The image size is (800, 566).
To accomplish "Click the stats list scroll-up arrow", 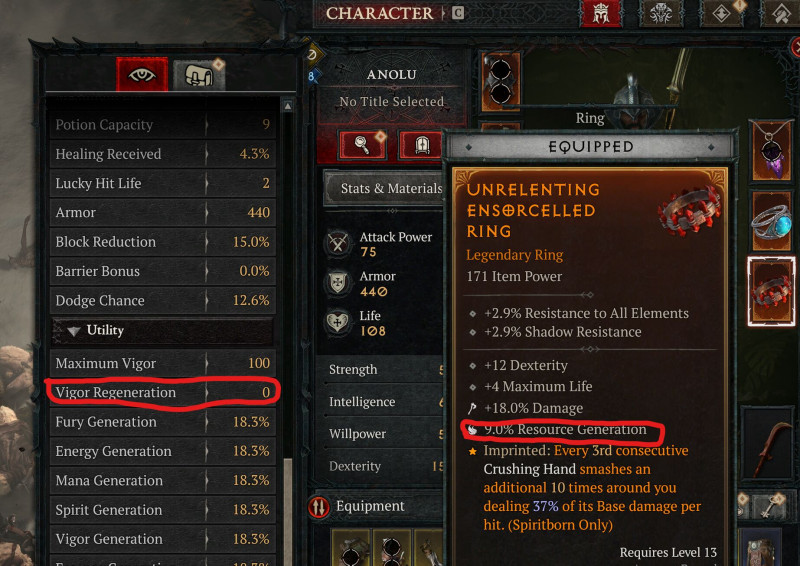I will click(x=288, y=106).
